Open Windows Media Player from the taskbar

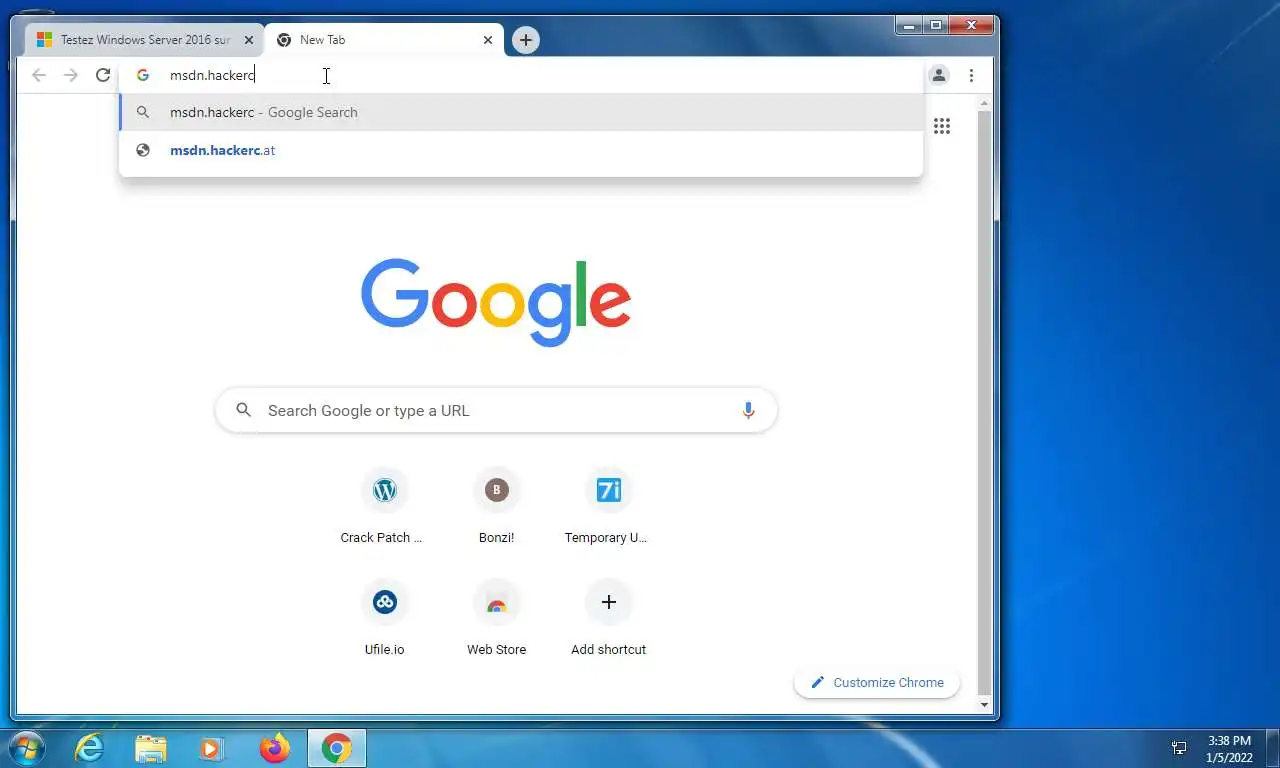tap(212, 748)
